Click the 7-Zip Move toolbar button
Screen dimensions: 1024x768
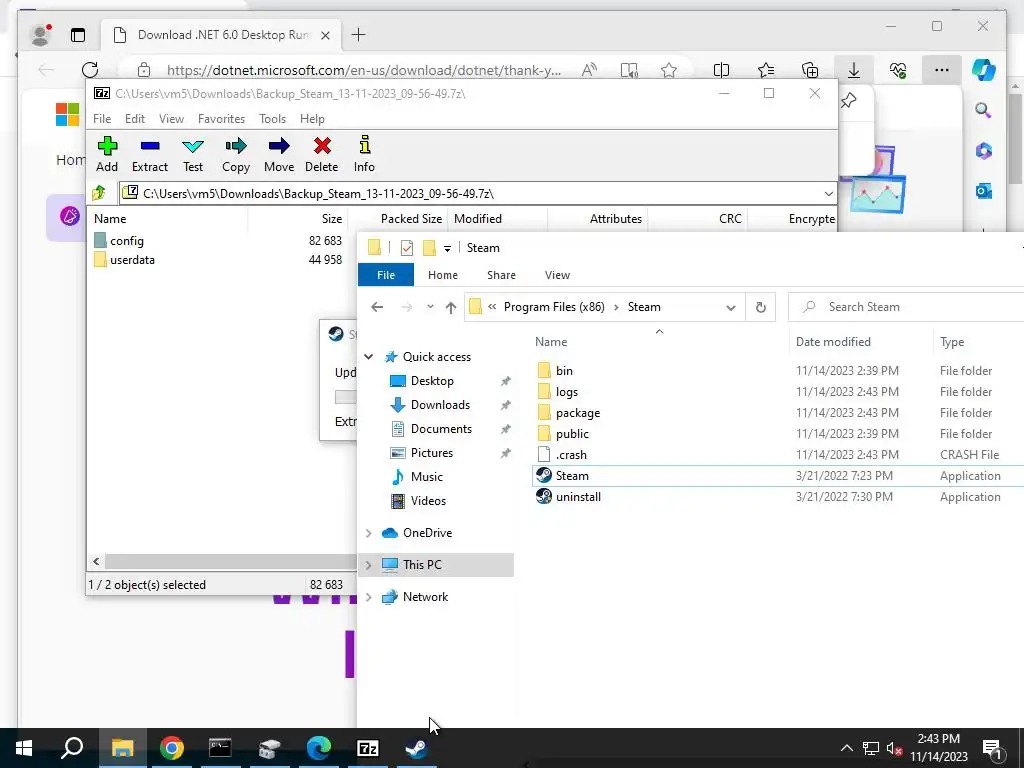[x=279, y=154]
